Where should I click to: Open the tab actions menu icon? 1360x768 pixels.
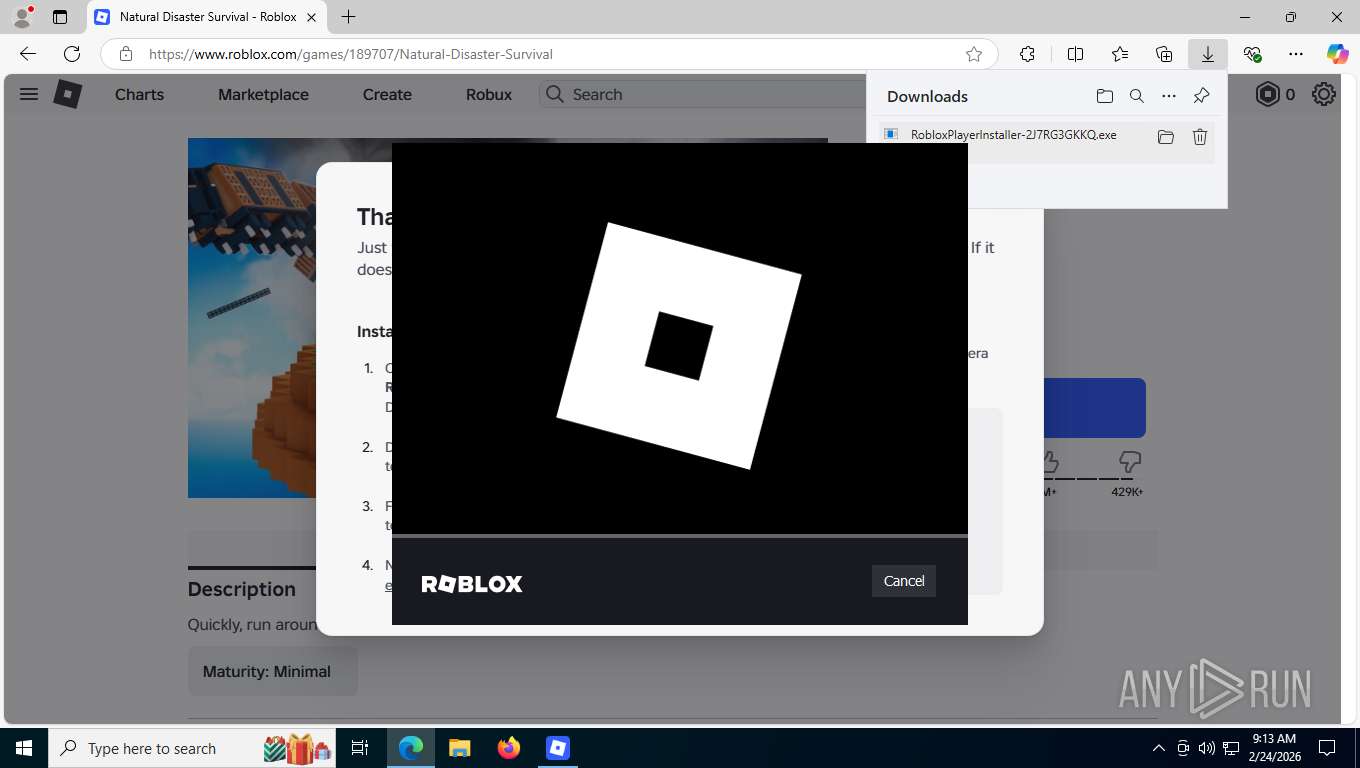pyautogui.click(x=60, y=17)
